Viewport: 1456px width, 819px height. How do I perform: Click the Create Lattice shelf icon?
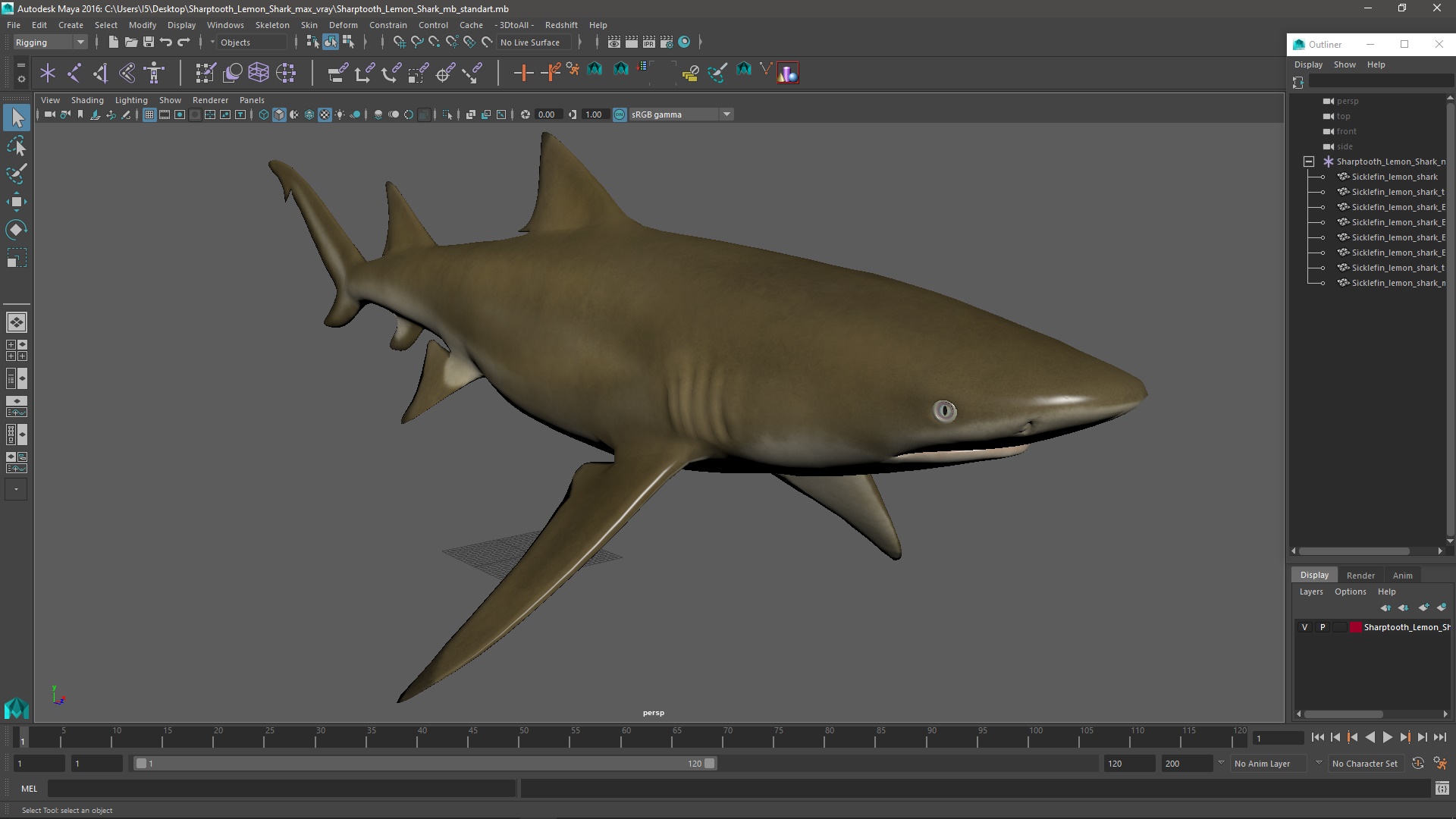pos(259,73)
